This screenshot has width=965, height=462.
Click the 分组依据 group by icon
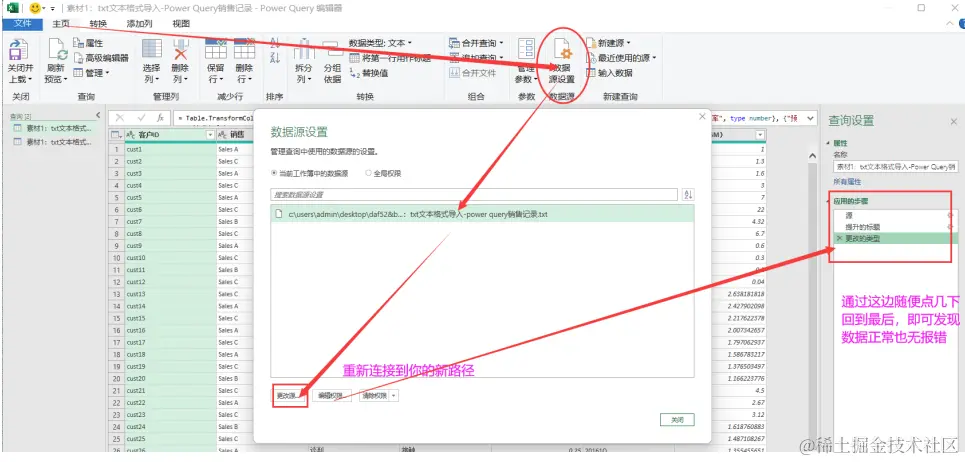[332, 49]
